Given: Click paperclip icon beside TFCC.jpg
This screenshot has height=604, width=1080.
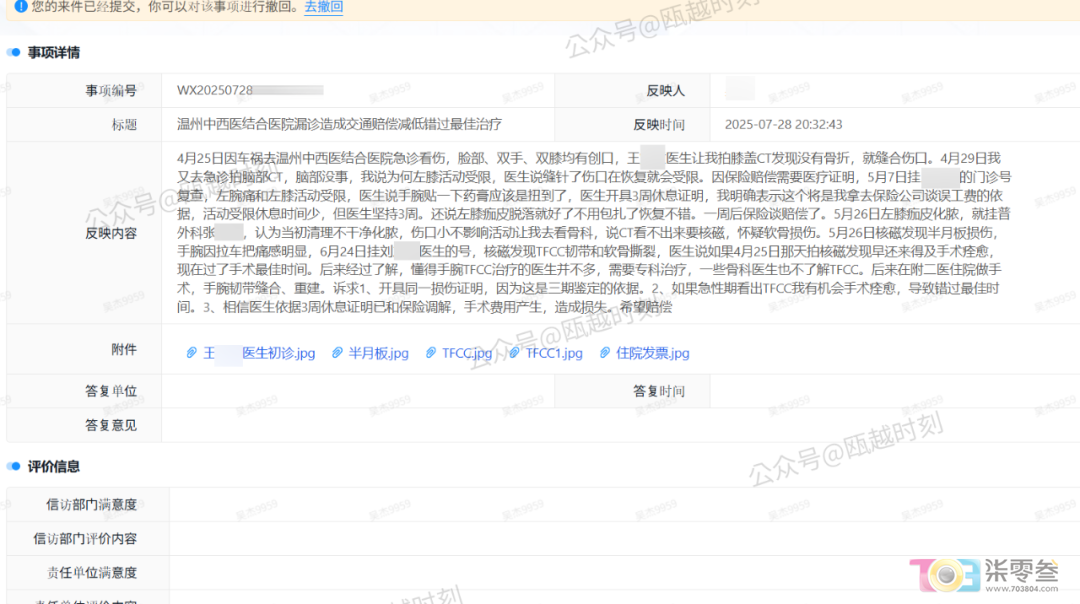Looking at the screenshot, I should click(430, 353).
